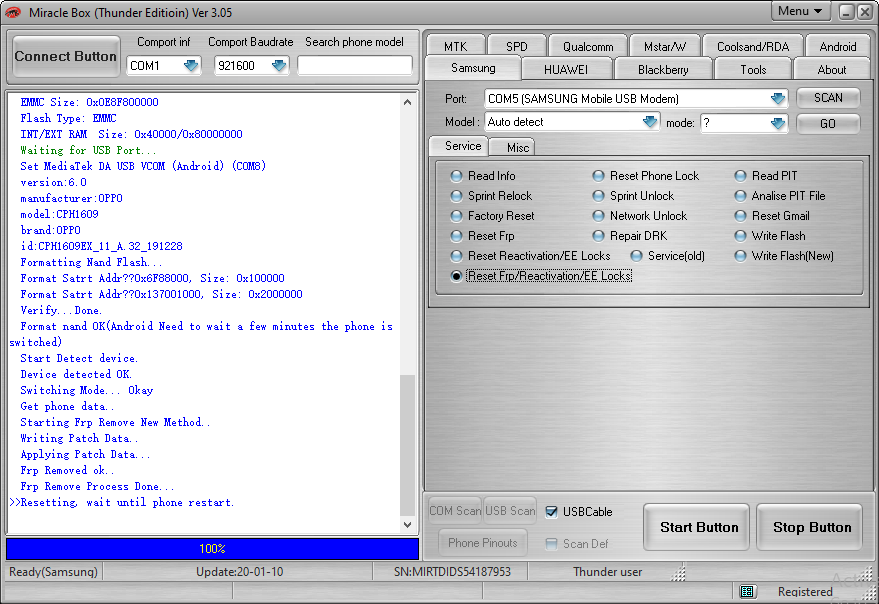Select Reset Frp/Reactivation/EE Locks option

coord(541,276)
